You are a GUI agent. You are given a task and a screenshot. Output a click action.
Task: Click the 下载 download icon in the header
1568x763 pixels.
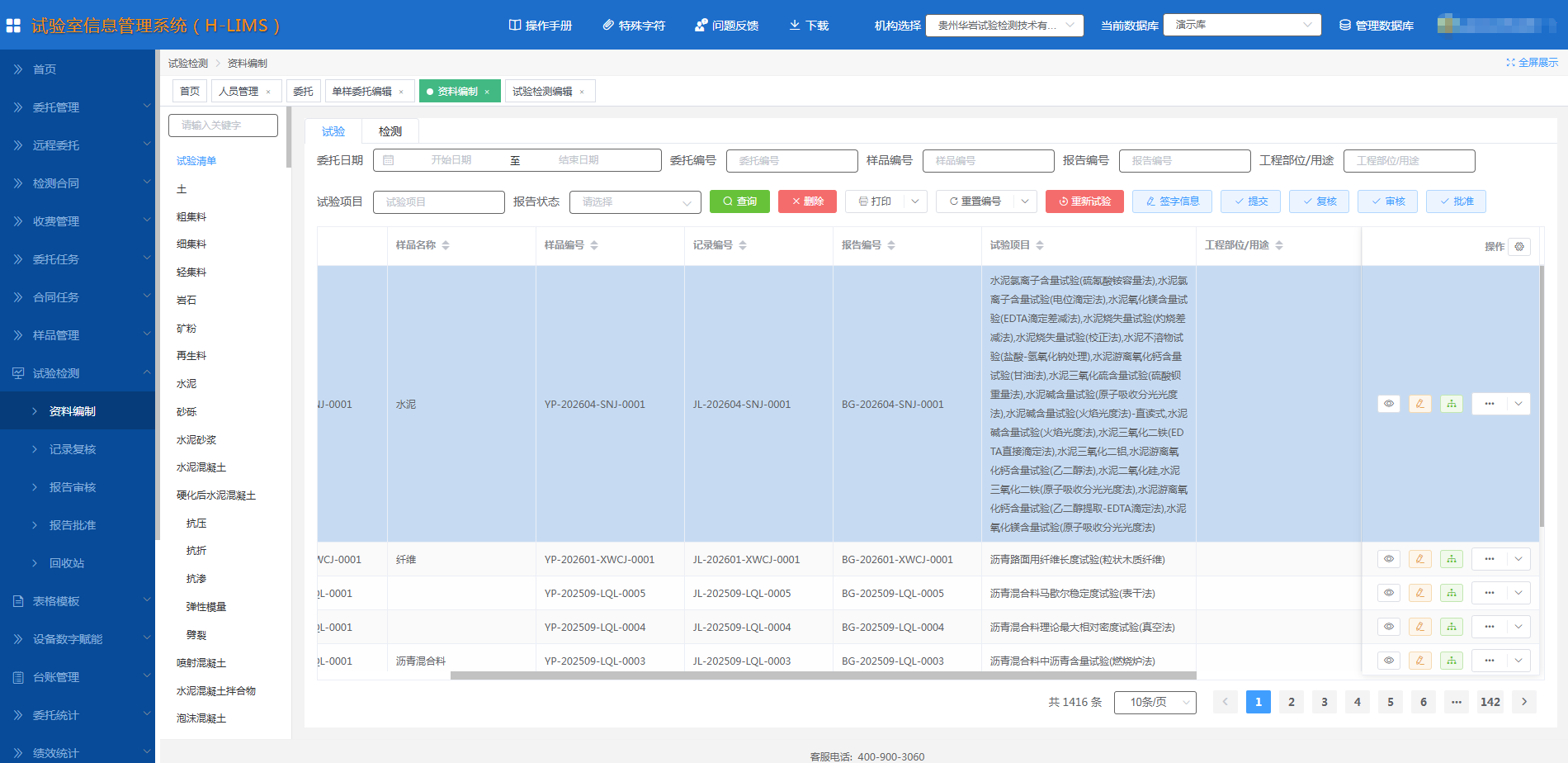click(795, 26)
